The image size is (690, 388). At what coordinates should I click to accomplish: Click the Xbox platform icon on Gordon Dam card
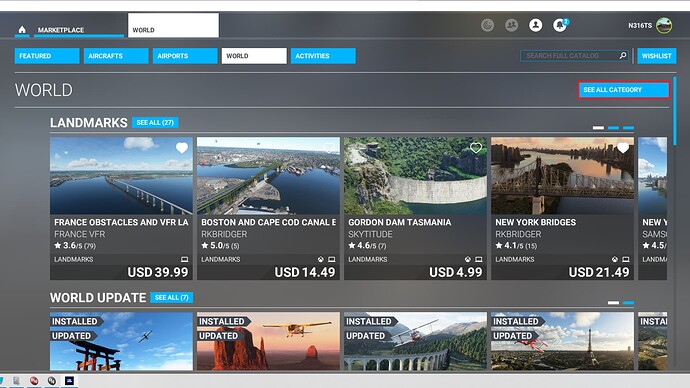[x=468, y=260]
